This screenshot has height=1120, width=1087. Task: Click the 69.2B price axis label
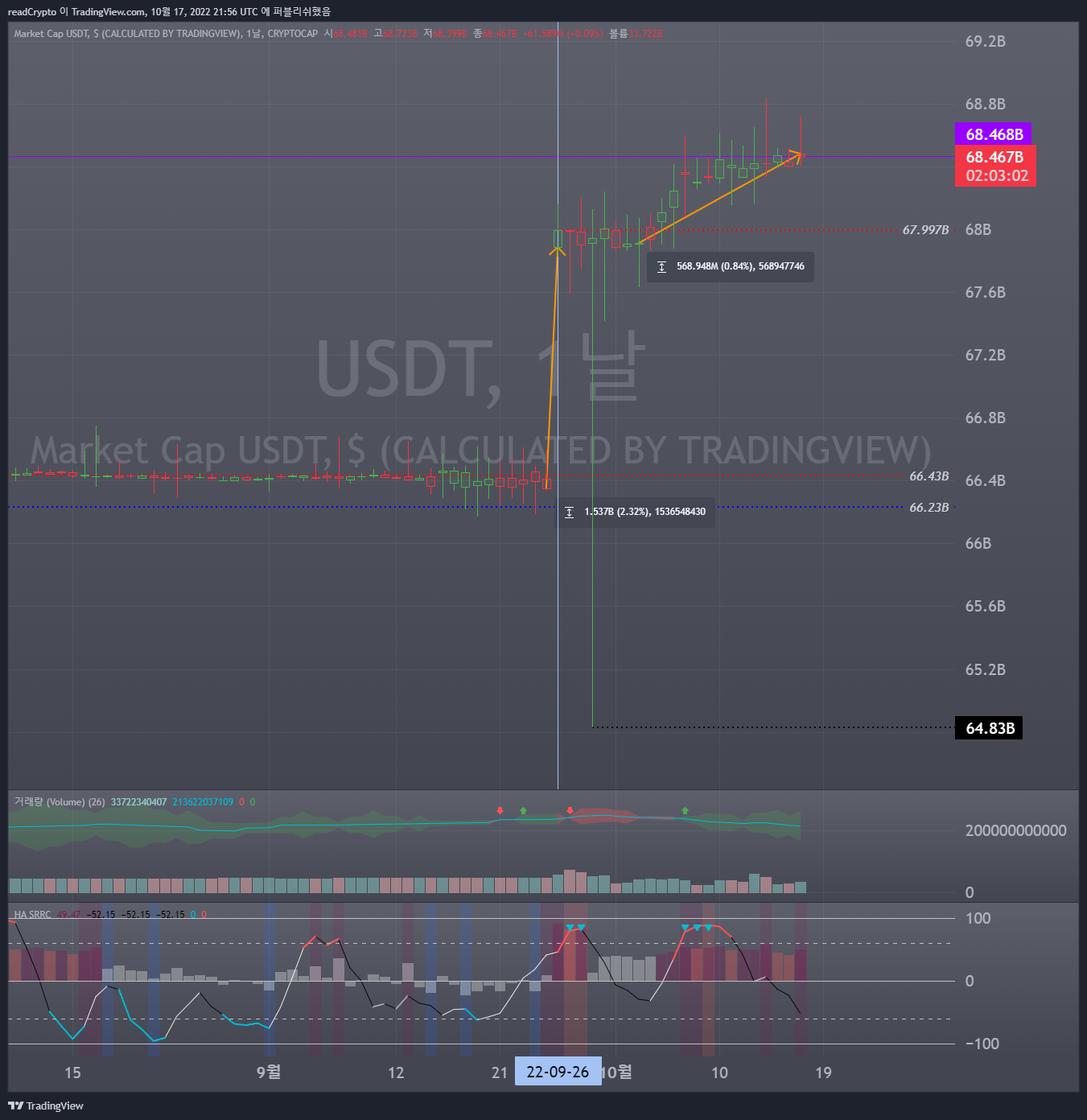click(x=986, y=42)
